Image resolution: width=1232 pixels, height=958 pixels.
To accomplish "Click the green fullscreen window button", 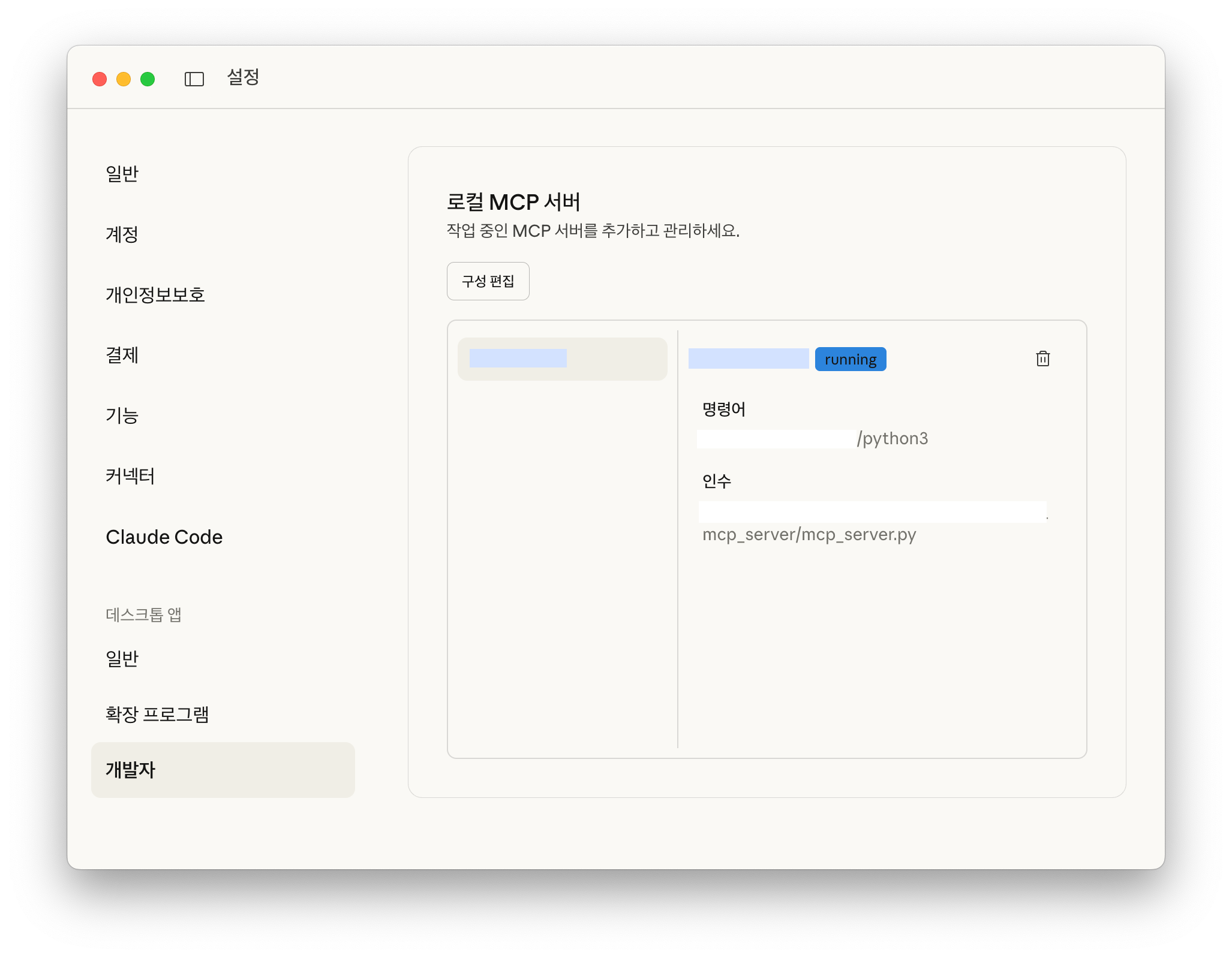I will tap(148, 79).
